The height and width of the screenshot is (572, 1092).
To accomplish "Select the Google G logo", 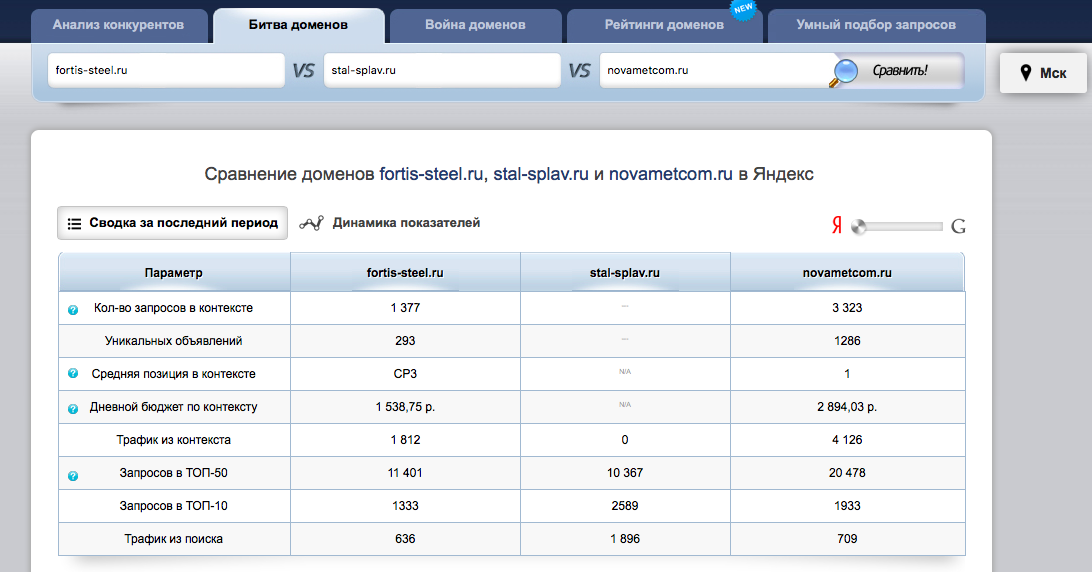I will point(958,226).
